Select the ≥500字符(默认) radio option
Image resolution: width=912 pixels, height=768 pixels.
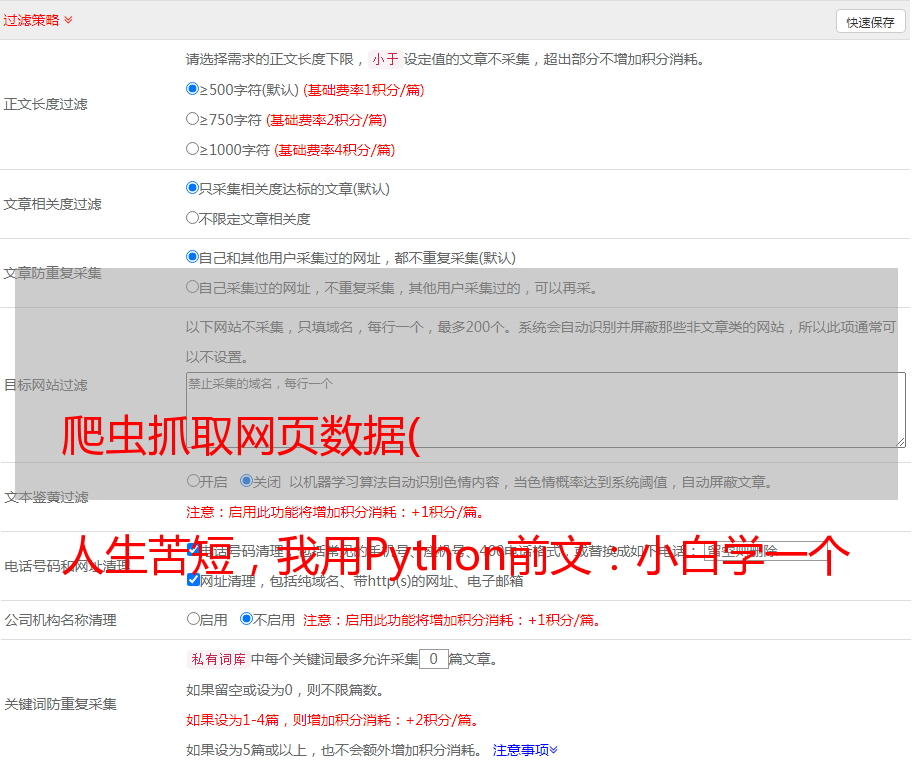coord(192,88)
